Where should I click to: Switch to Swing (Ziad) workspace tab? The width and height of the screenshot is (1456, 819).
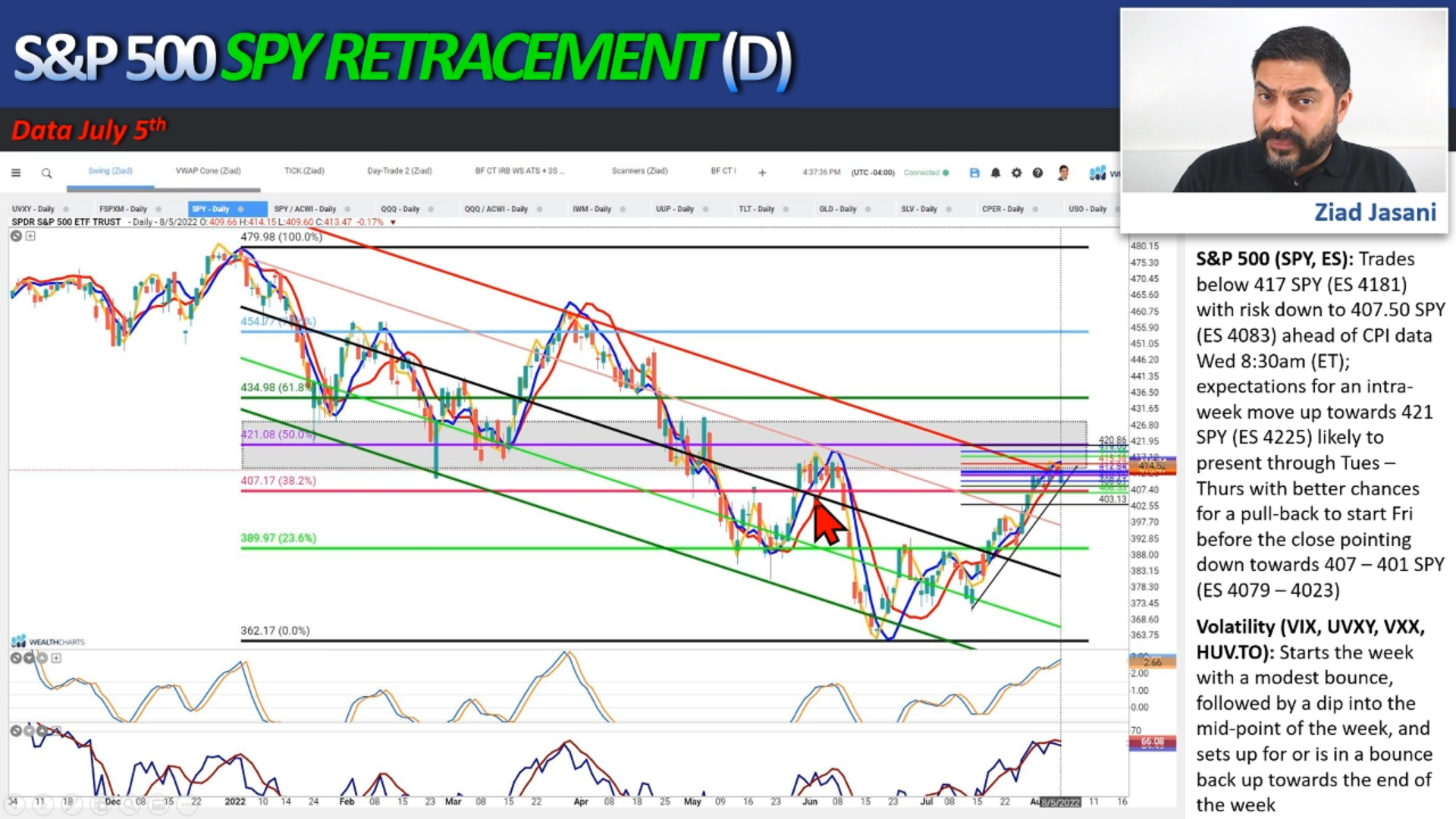[x=111, y=171]
